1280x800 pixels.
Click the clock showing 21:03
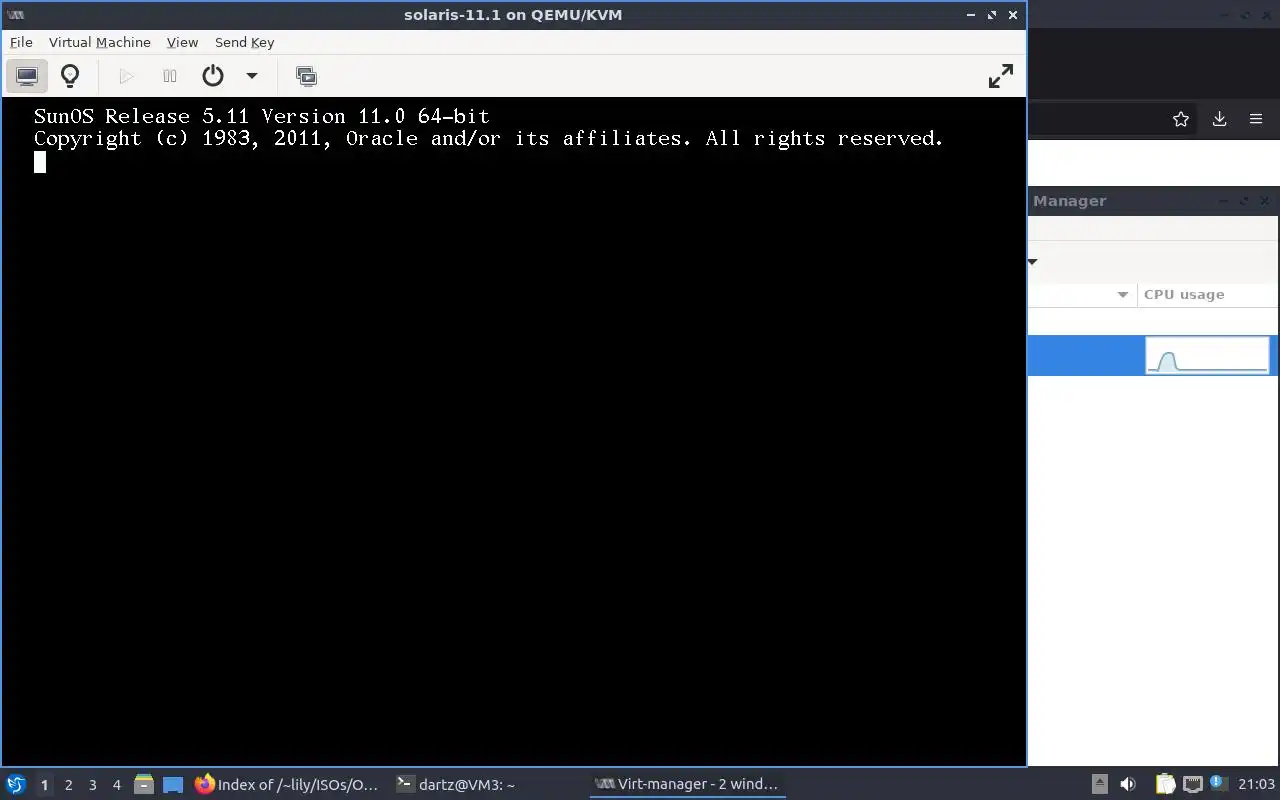point(1256,784)
